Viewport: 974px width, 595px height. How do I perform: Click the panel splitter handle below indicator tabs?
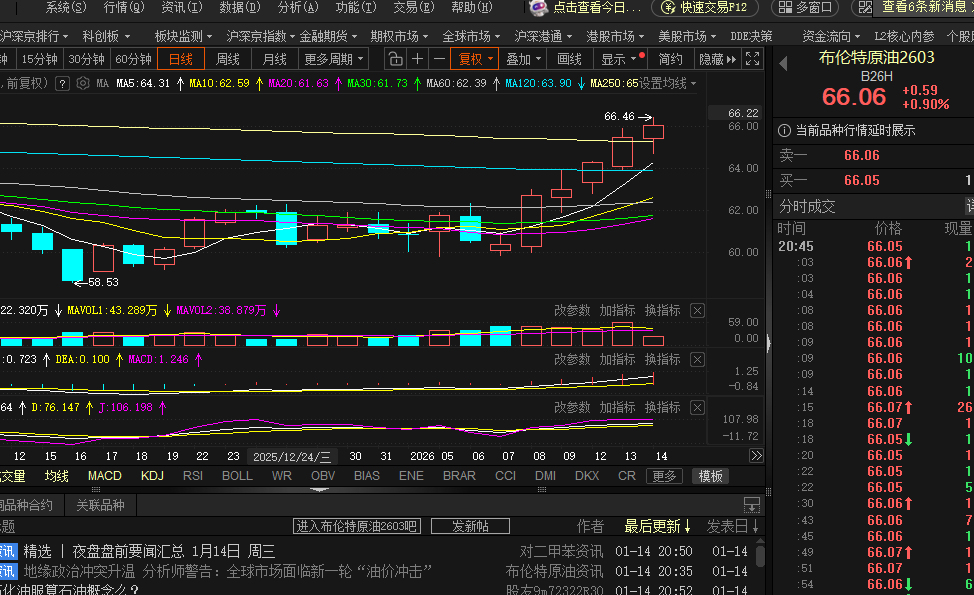click(319, 489)
